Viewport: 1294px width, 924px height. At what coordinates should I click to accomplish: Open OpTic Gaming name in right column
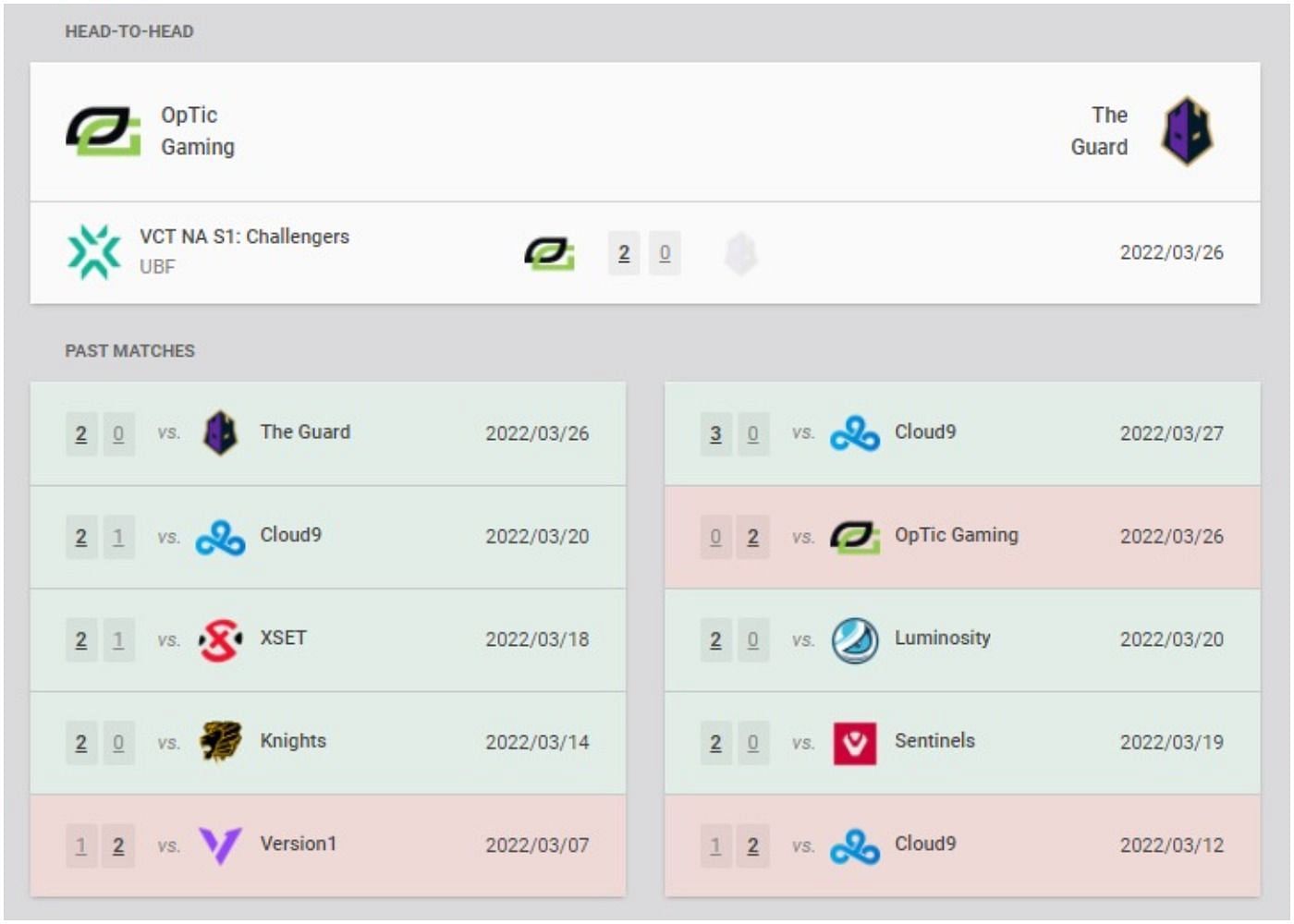click(x=957, y=535)
